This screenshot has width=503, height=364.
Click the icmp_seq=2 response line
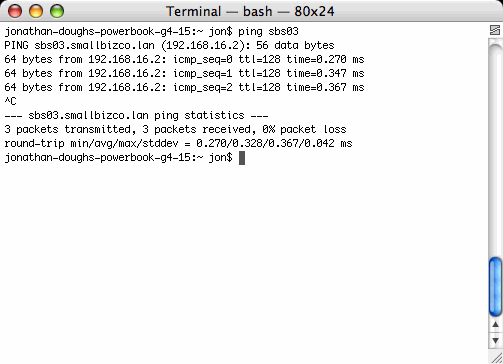[184, 87]
